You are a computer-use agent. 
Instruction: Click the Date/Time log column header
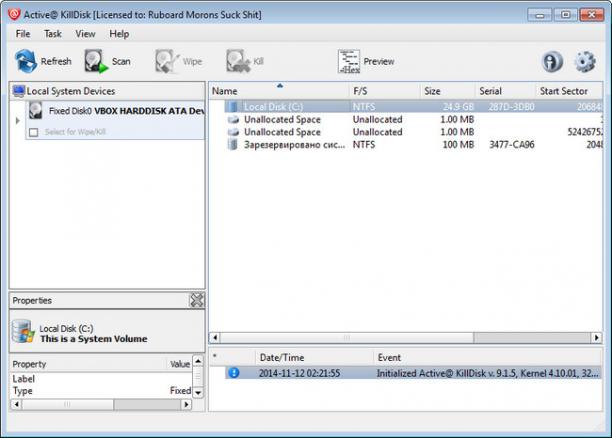[315, 357]
